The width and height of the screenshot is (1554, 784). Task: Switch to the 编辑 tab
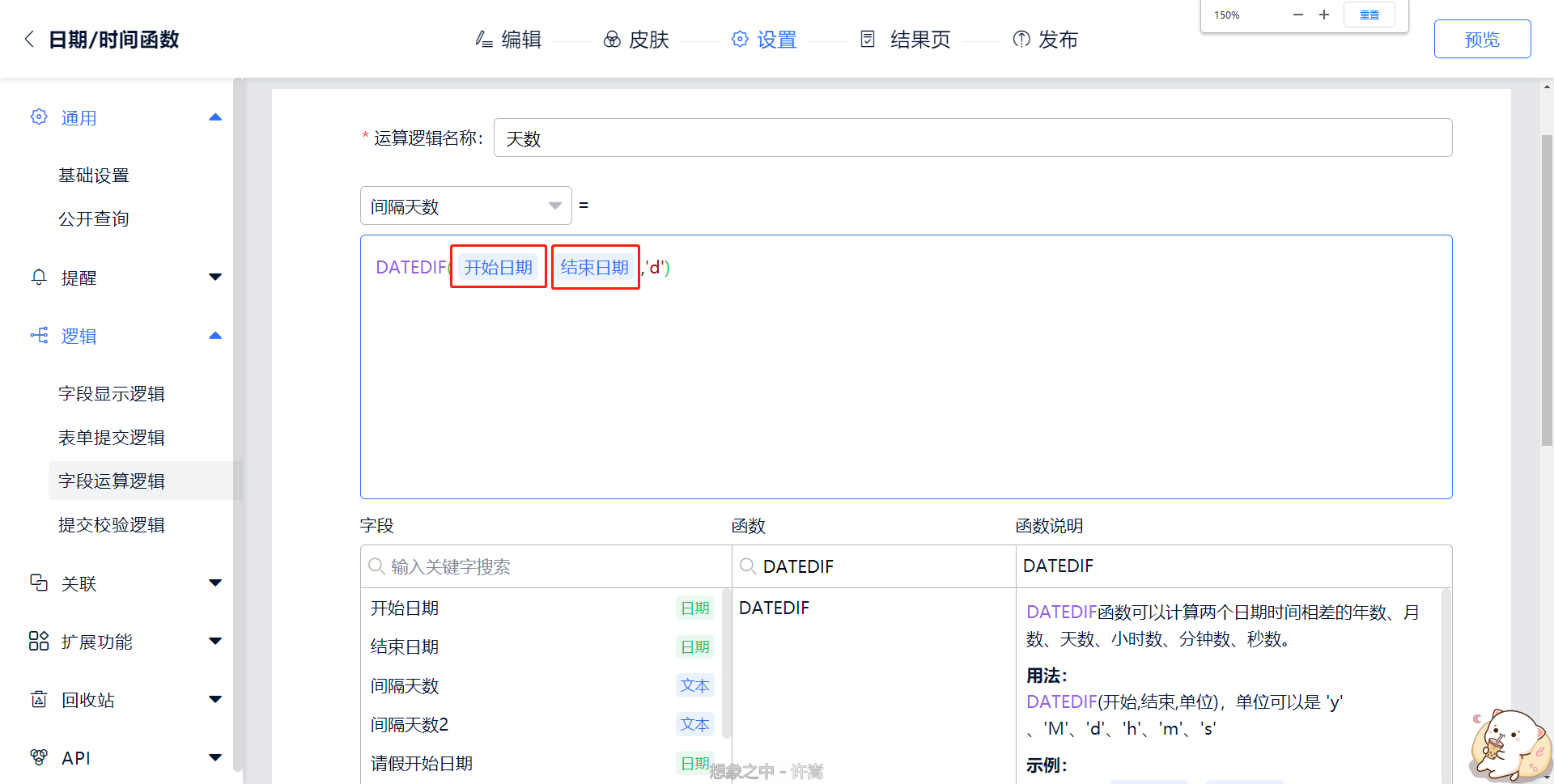pos(508,39)
